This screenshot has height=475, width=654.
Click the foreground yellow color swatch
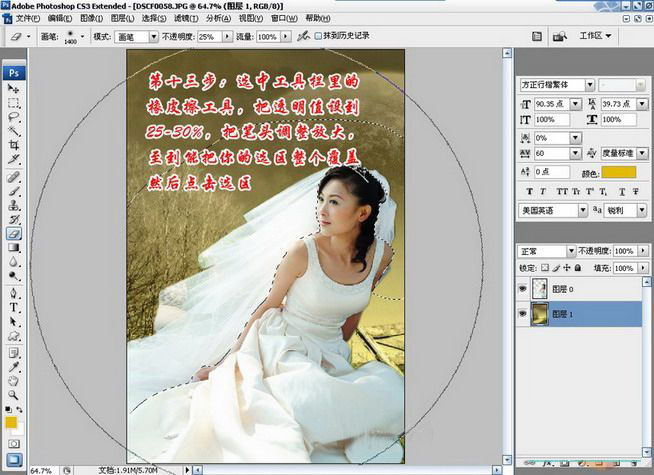coord(10,423)
